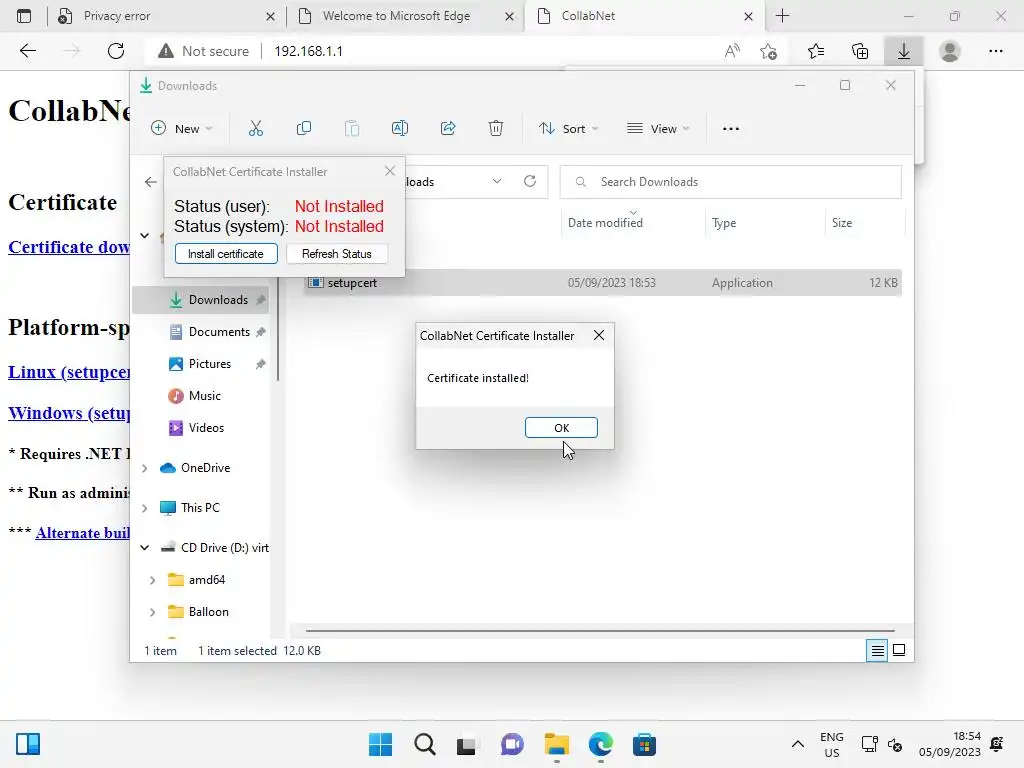Expand the address bar history dropdown

click(497, 182)
